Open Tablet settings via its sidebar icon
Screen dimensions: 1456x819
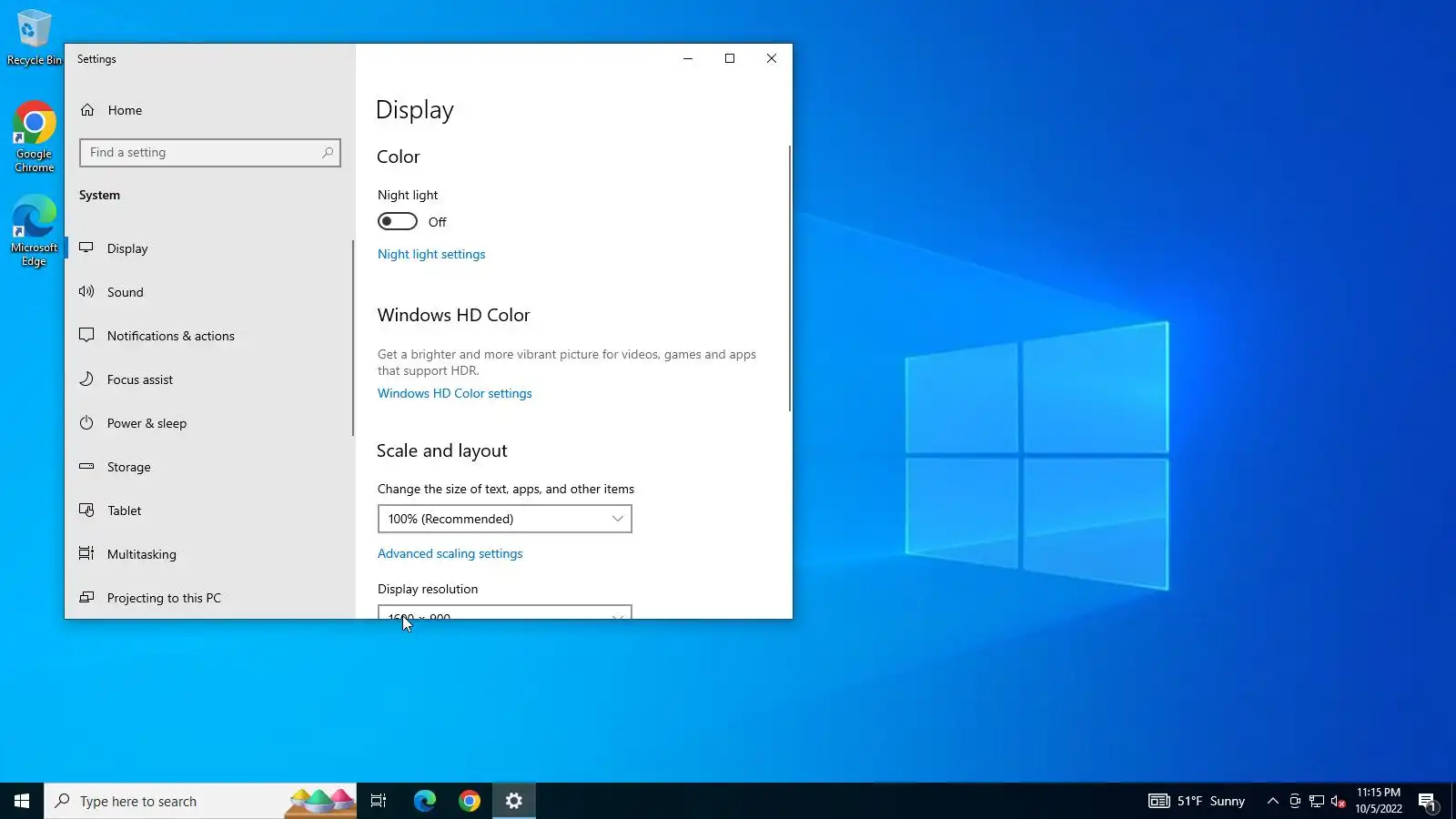pos(86,511)
